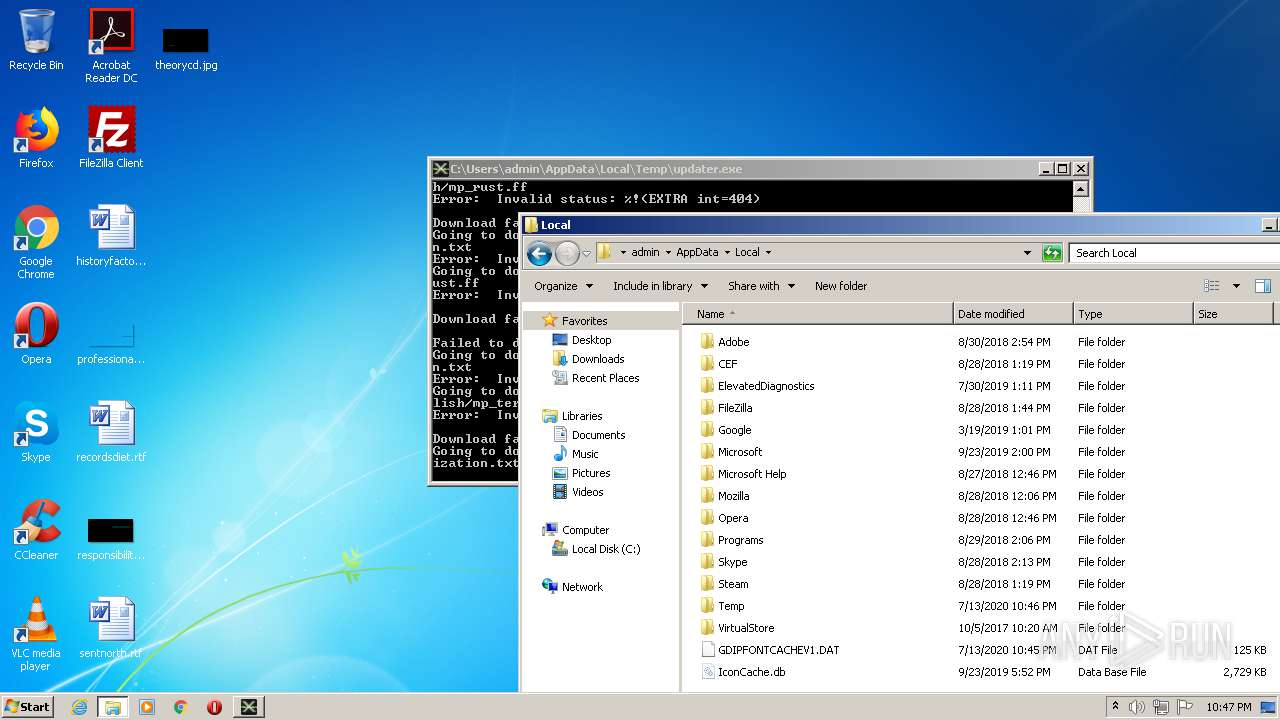Launch Skype from the desktop
Screen dimensions: 1280x720
point(36,432)
